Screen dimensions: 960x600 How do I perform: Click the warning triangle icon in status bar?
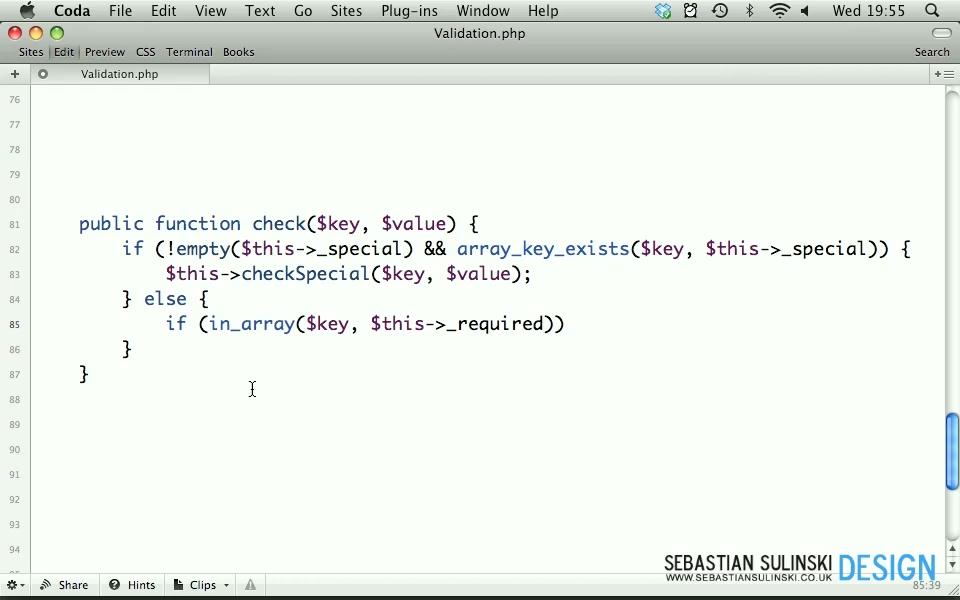250,585
